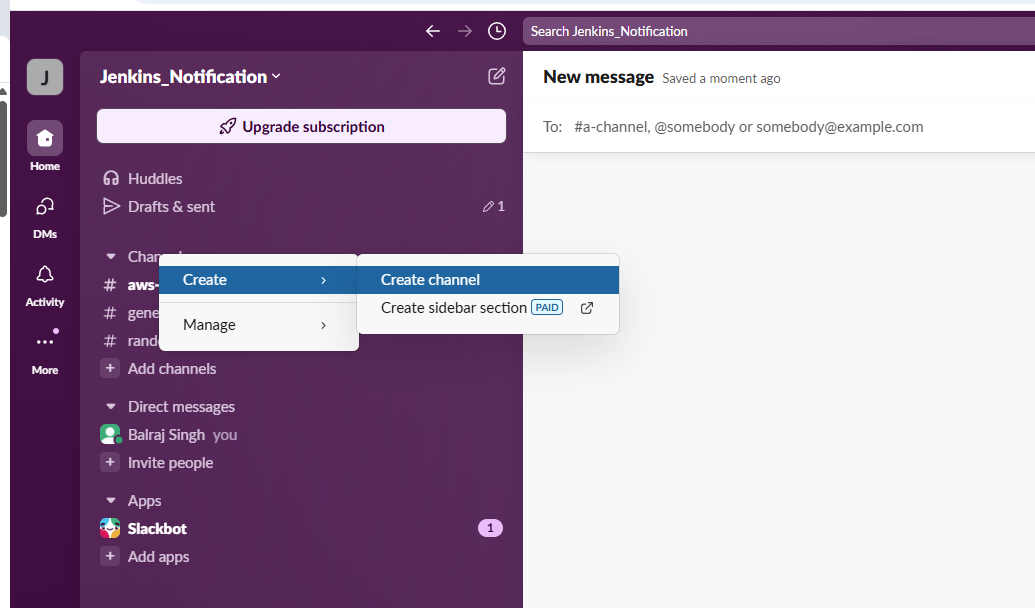Click Invite people
Screen dimensions: 1035x608
pos(170,462)
